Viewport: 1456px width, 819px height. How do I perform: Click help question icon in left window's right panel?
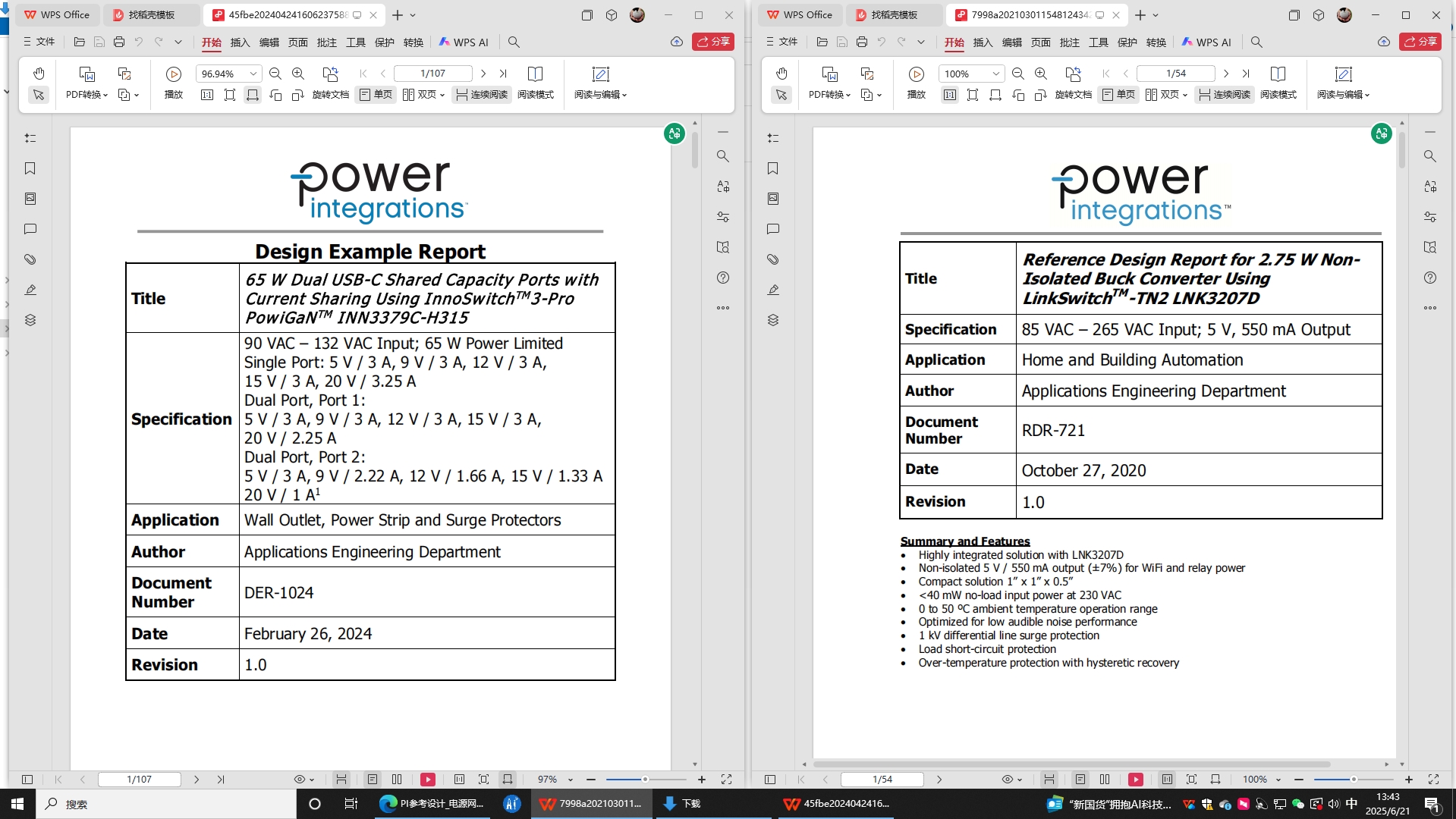point(723,278)
